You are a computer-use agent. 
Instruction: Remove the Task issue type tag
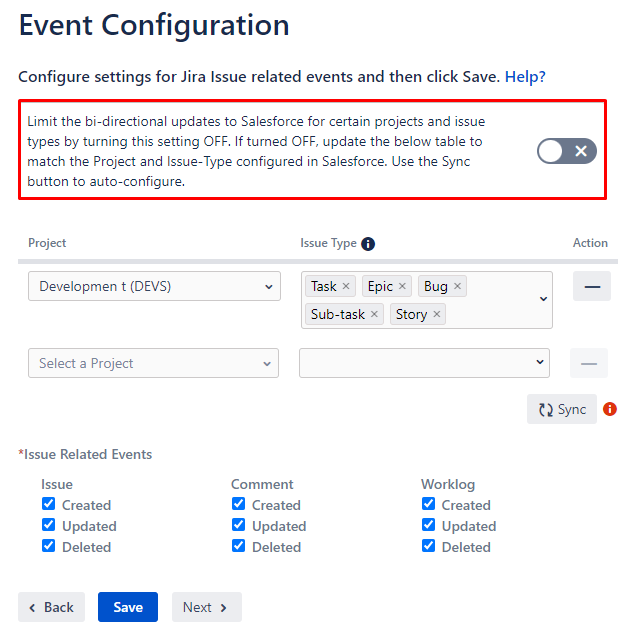[346, 286]
